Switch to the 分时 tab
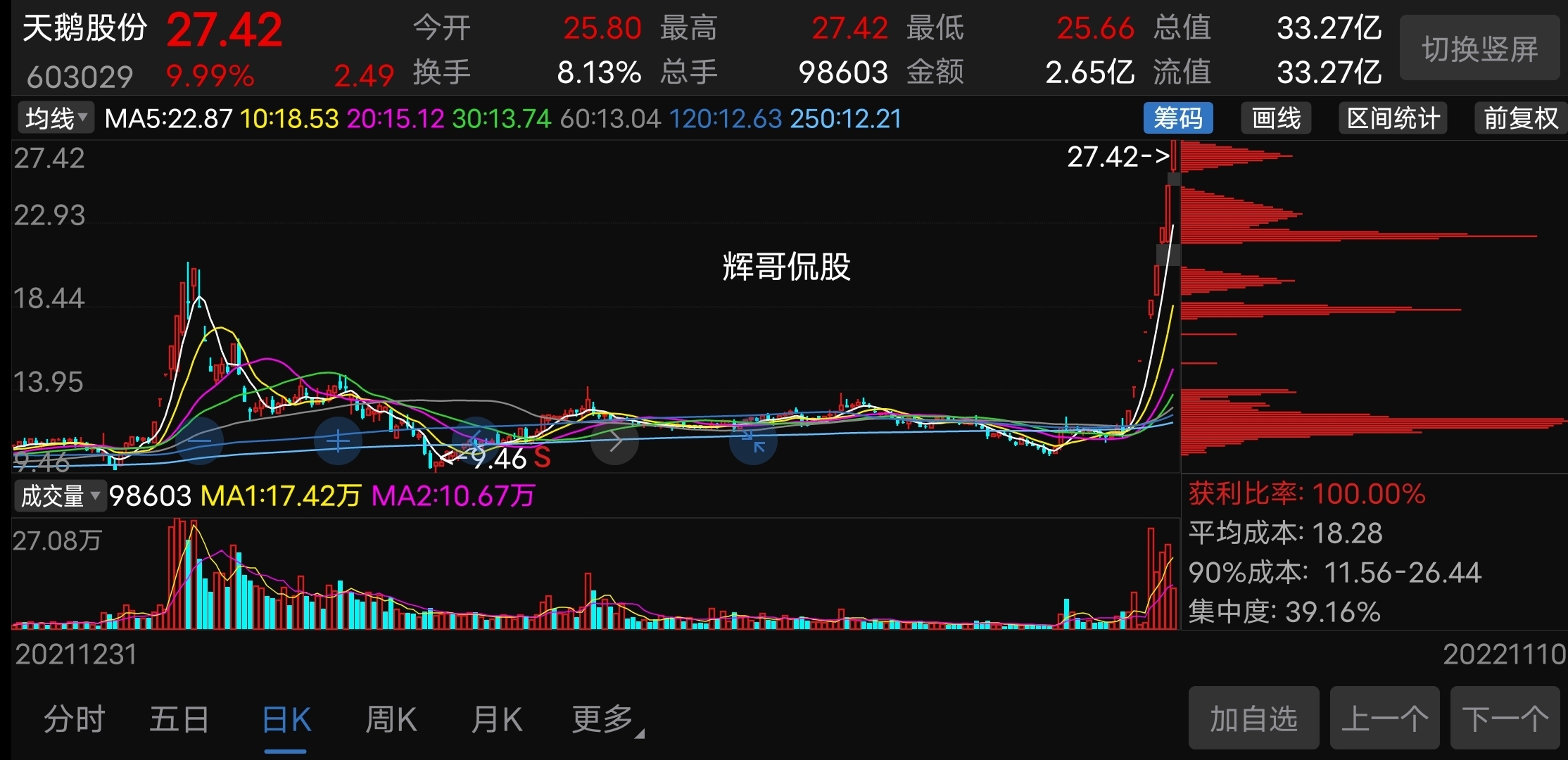 pos(74,720)
